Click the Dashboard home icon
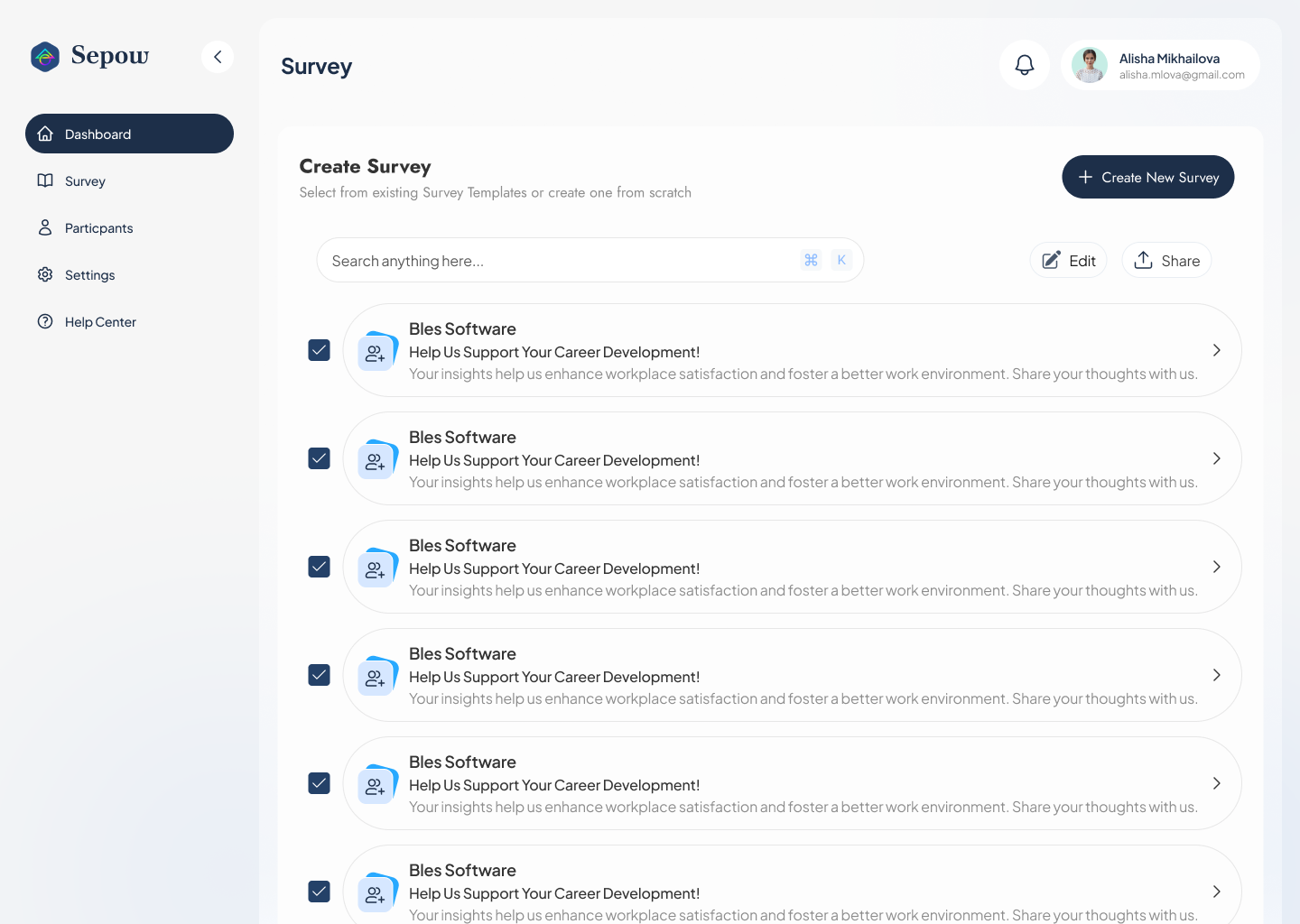The height and width of the screenshot is (924, 1300). pyautogui.click(x=45, y=134)
